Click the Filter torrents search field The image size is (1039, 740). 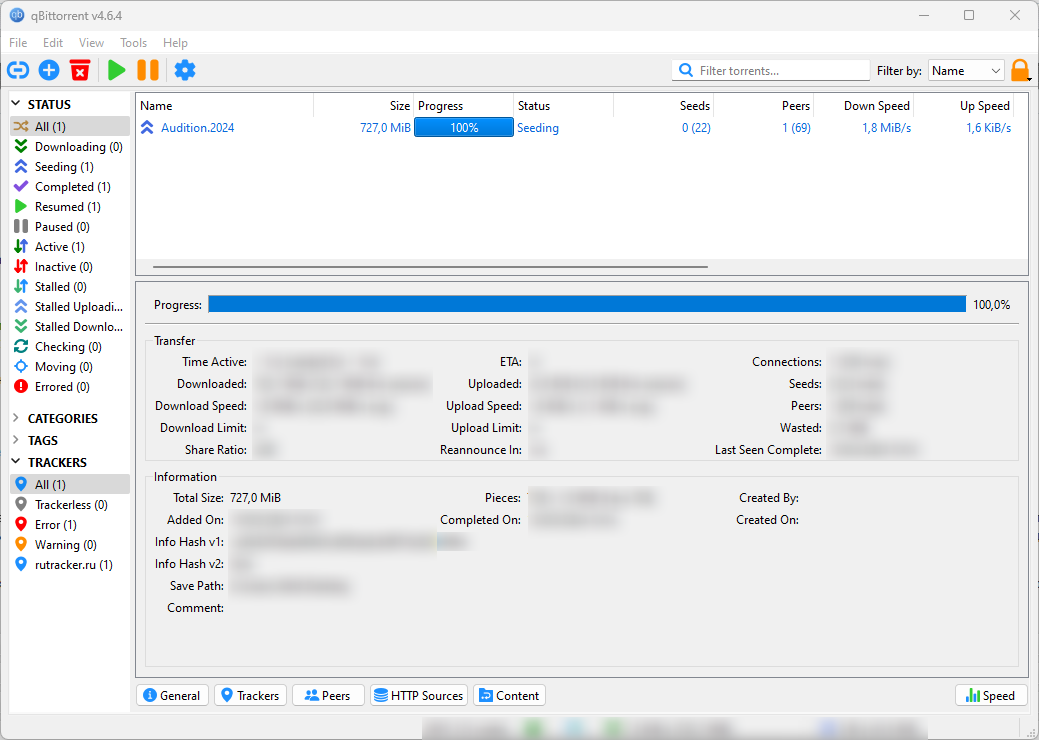tap(771, 70)
